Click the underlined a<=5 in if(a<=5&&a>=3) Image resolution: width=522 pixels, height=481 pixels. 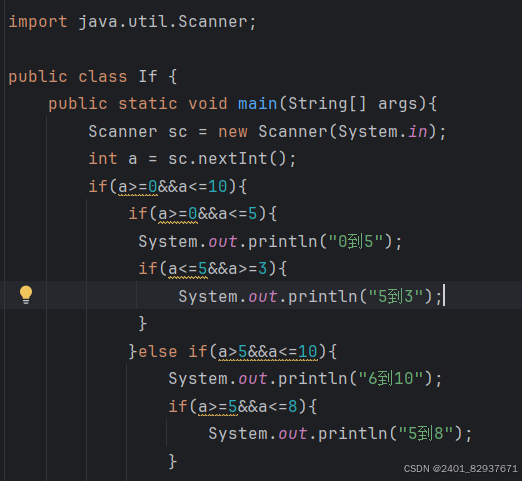point(188,269)
